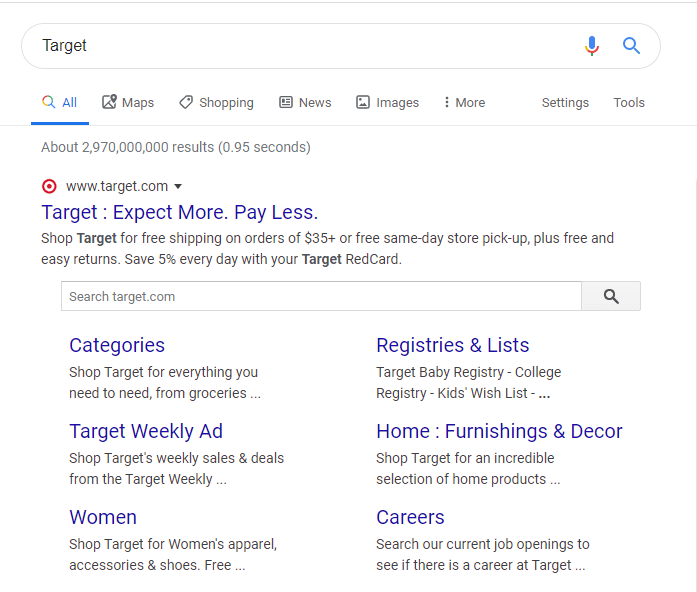Click the Shopping tag icon
697x592 pixels.
tap(186, 102)
